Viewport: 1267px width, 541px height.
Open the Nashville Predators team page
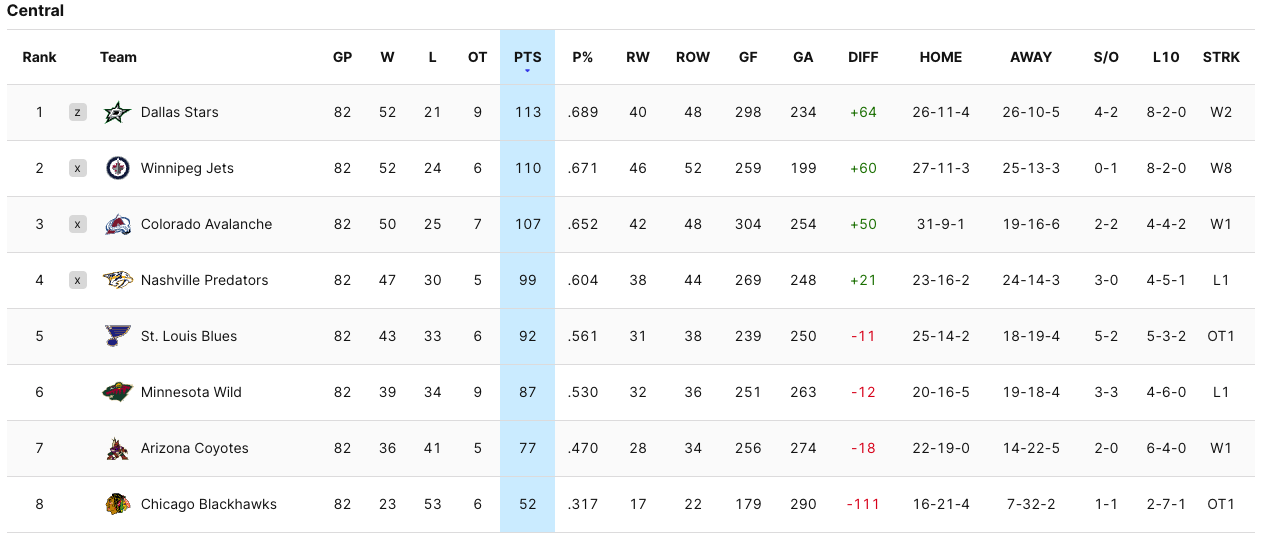(x=205, y=280)
